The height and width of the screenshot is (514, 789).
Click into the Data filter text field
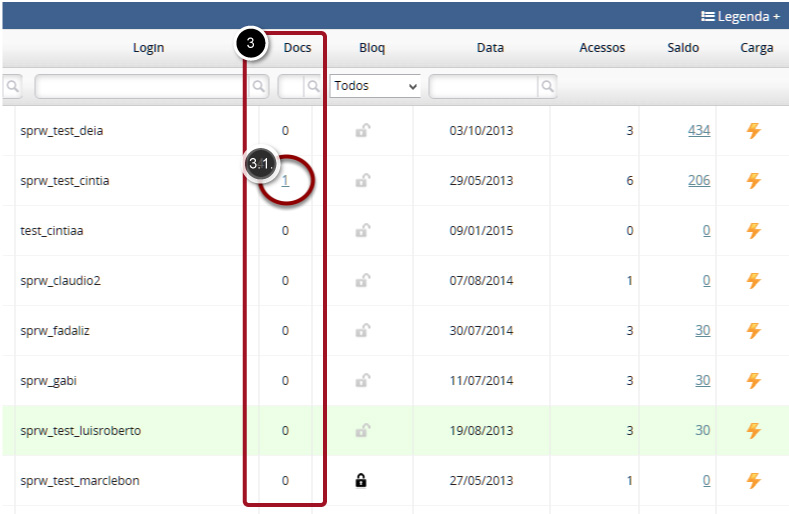[x=483, y=87]
